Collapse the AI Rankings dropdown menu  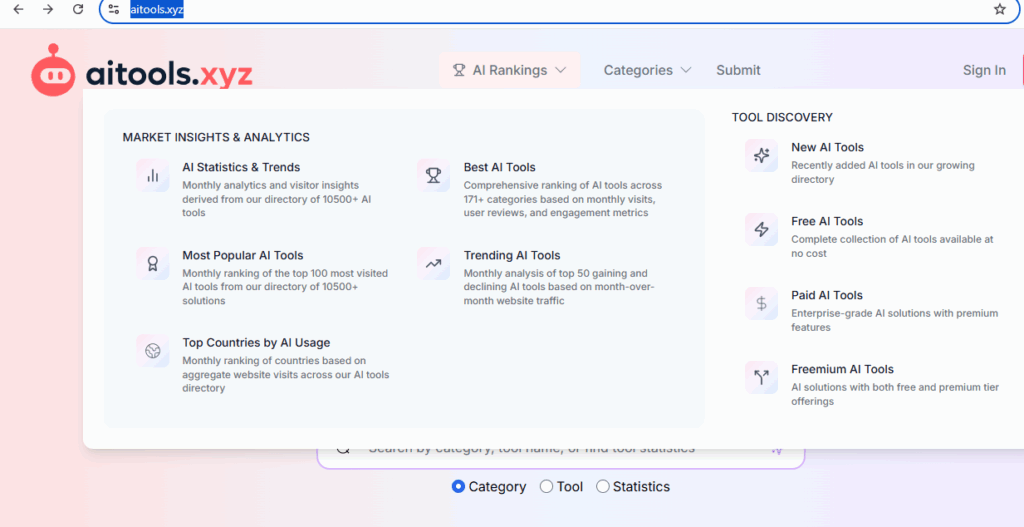(510, 70)
